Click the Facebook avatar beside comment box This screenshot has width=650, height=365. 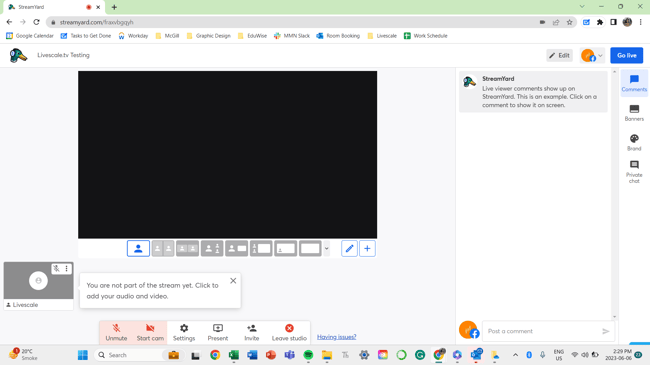click(x=469, y=330)
